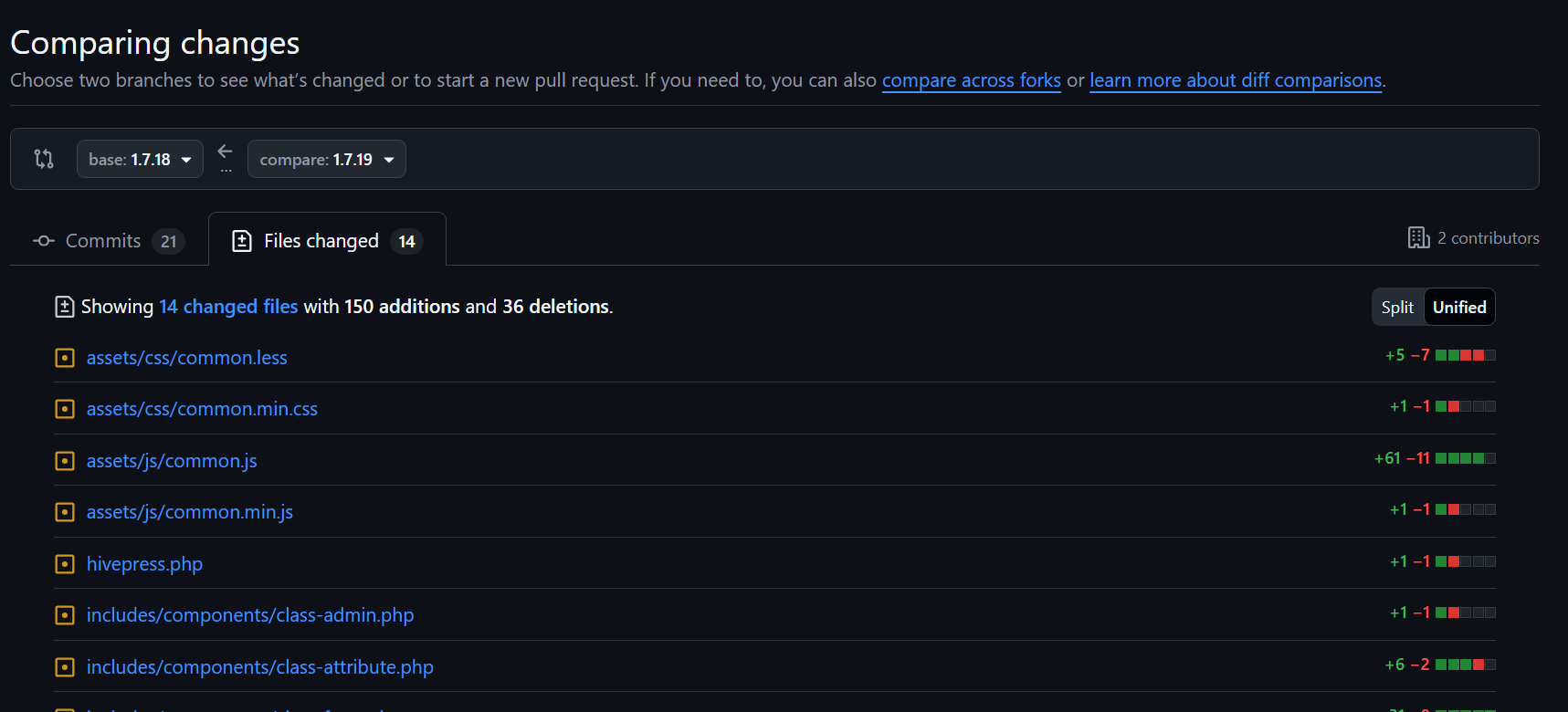1568x712 pixels.
Task: Click the compare branches swap icon
Action: 44,159
